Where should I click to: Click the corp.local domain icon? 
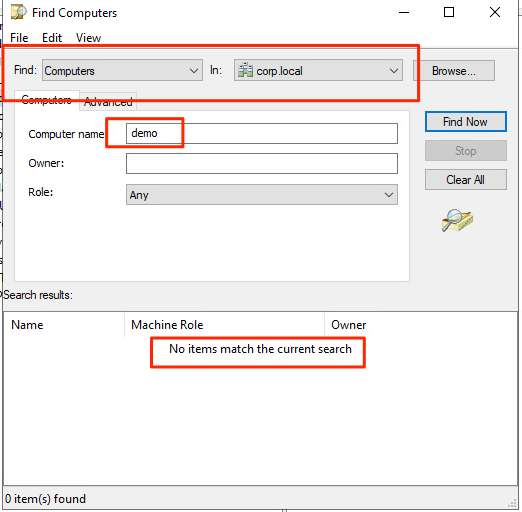click(245, 70)
